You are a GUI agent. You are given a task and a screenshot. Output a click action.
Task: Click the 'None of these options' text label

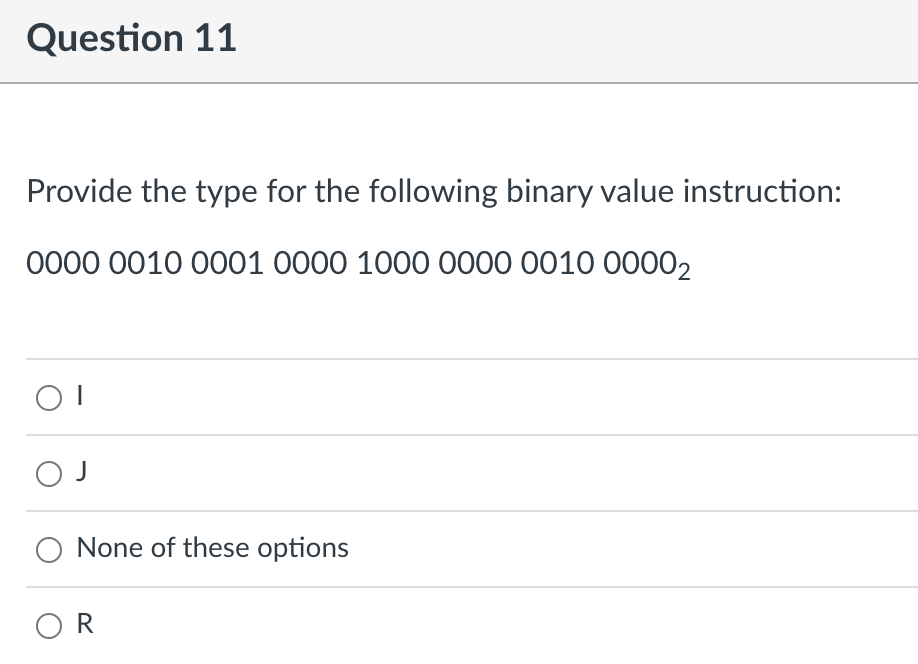click(213, 548)
